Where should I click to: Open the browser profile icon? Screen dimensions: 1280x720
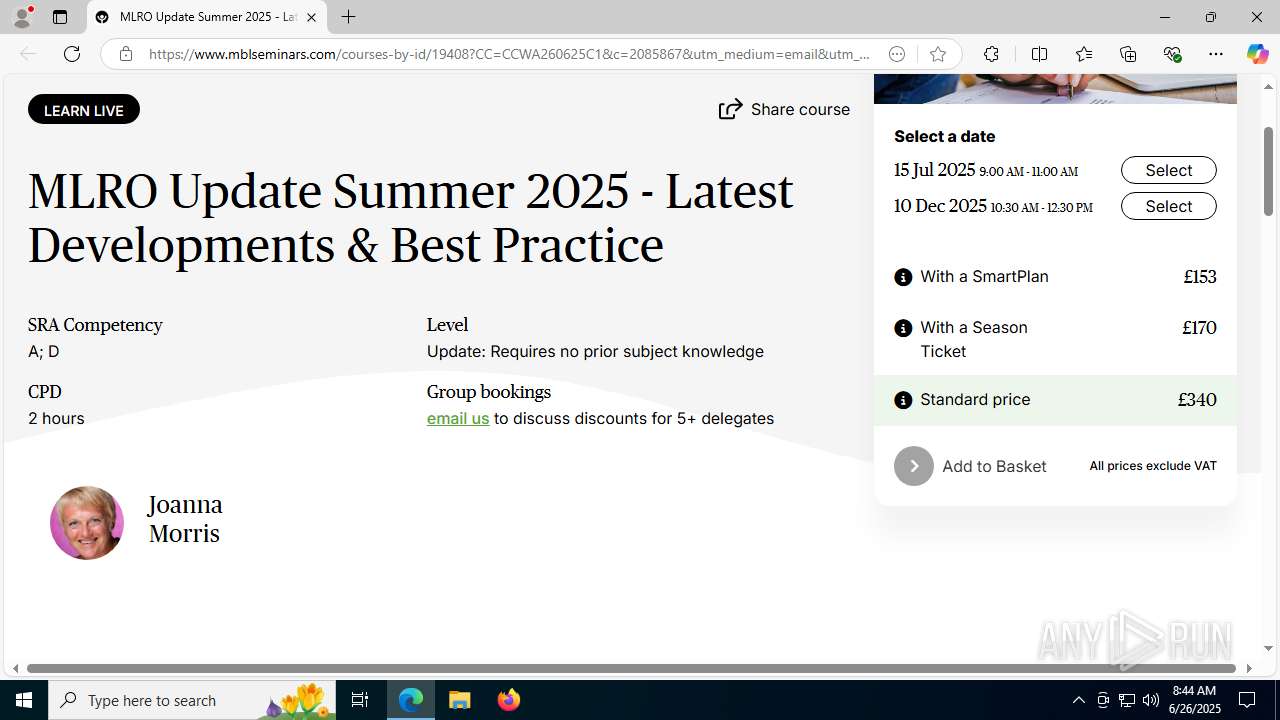tap(22, 17)
